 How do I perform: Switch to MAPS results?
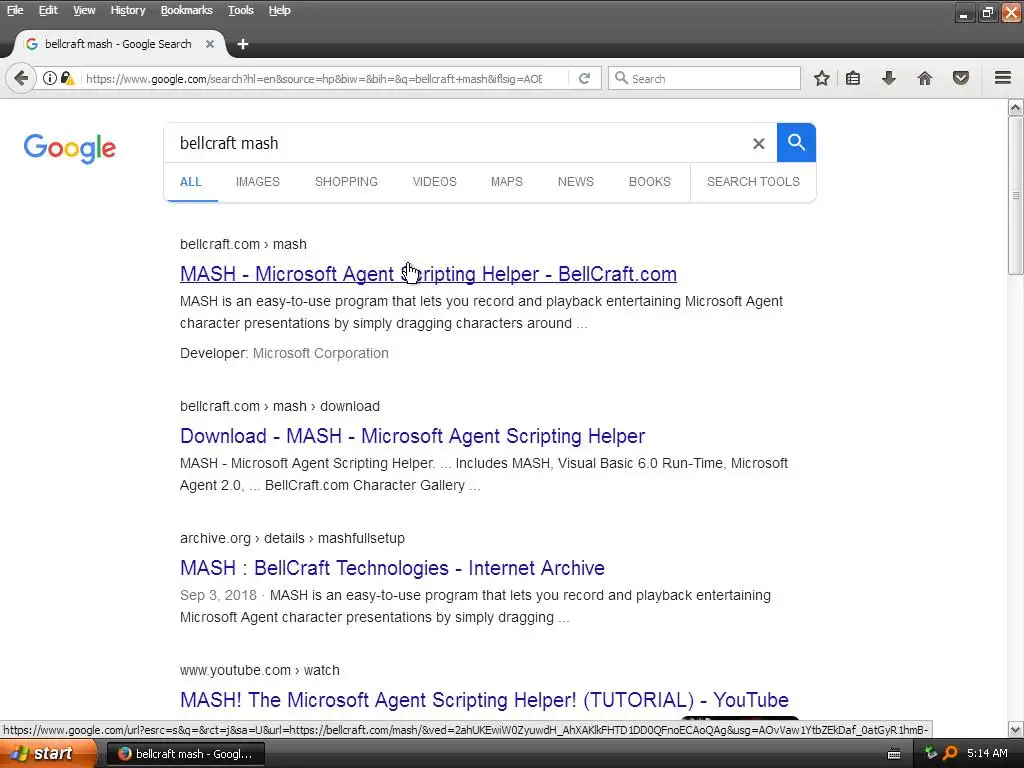507,182
